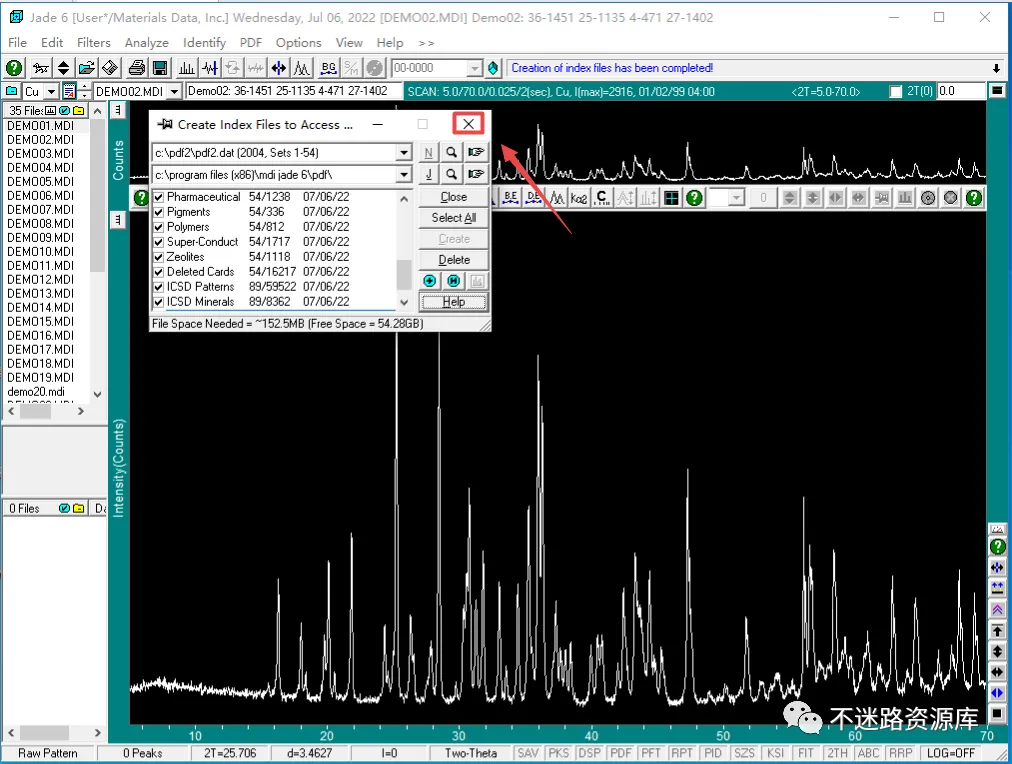Viewport: 1012px width, 764px height.
Task: Open the 00-0000 PDF number dropdown
Action: click(474, 68)
